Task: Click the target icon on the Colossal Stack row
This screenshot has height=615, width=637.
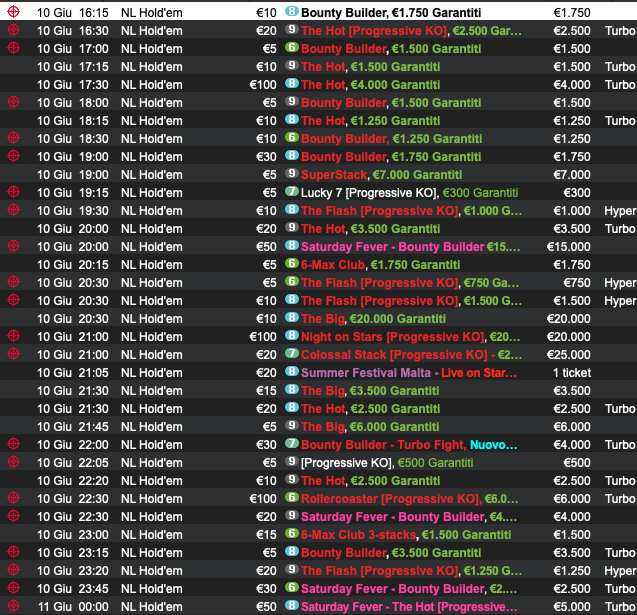Action: tap(13, 354)
